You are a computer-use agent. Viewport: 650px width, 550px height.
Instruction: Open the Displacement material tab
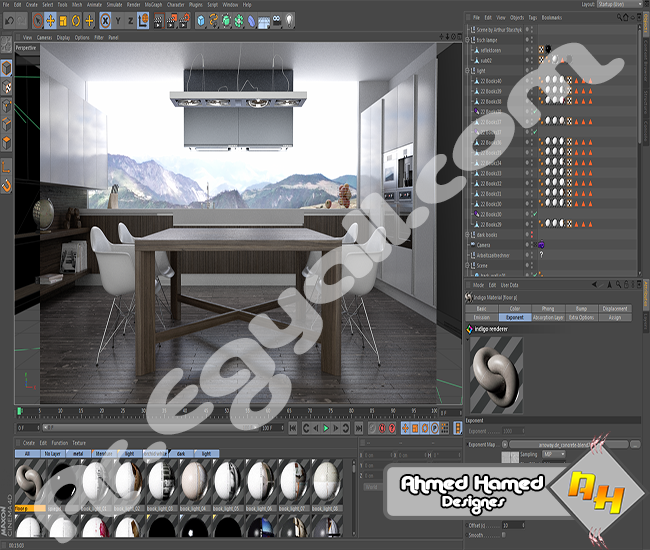(615, 308)
